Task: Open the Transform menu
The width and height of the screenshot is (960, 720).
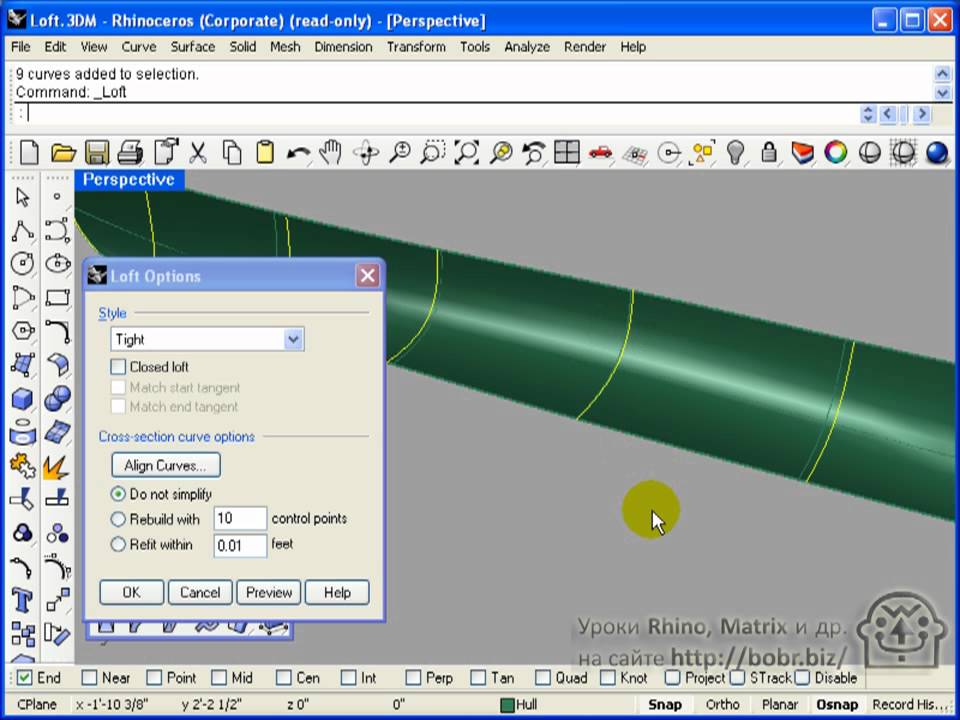Action: point(417,46)
